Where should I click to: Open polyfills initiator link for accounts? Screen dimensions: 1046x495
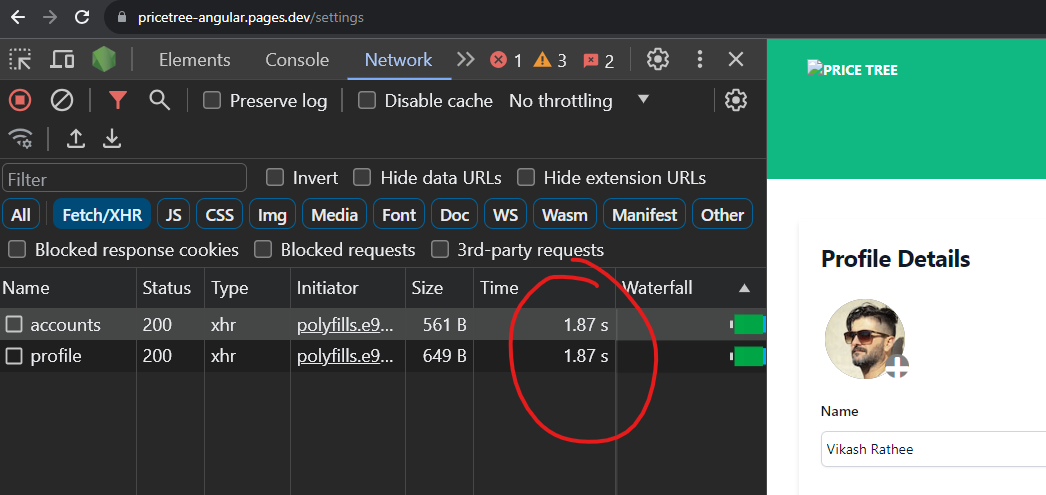click(346, 325)
